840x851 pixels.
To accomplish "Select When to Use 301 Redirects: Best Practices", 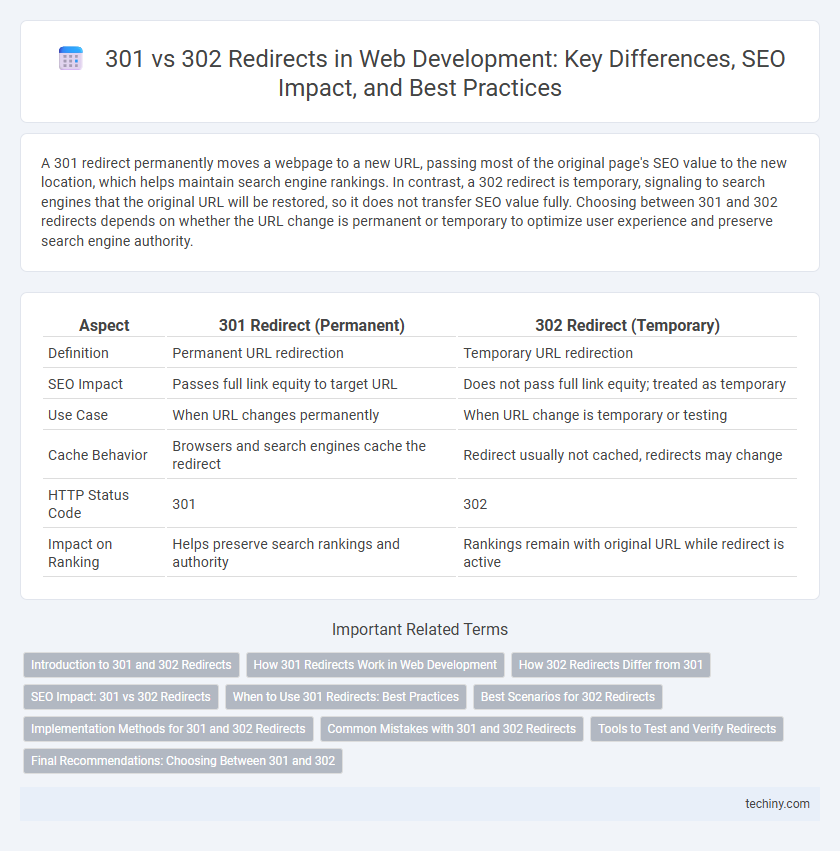I will pyautogui.click(x=346, y=697).
